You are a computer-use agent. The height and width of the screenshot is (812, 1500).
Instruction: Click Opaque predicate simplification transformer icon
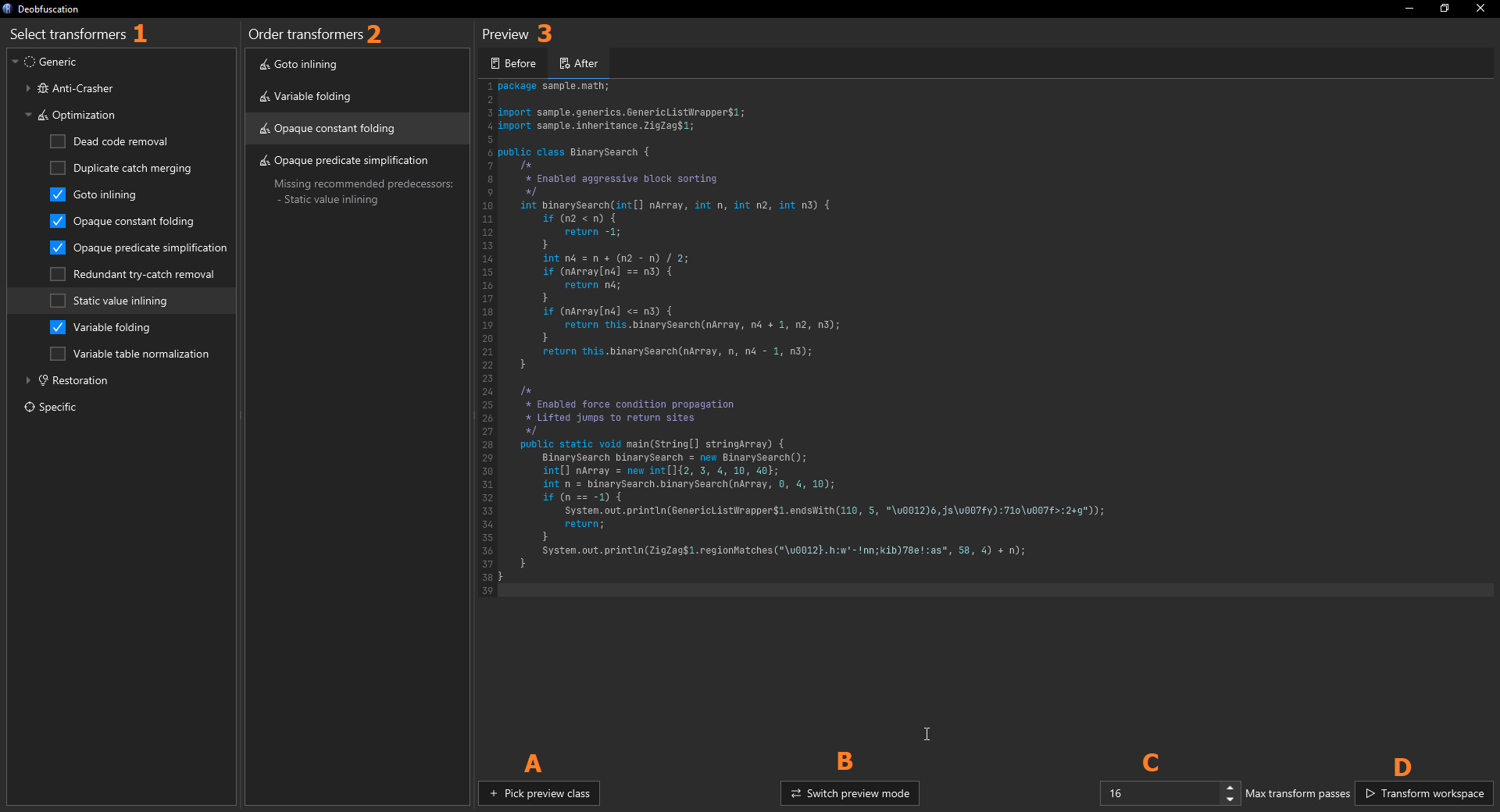[265, 160]
